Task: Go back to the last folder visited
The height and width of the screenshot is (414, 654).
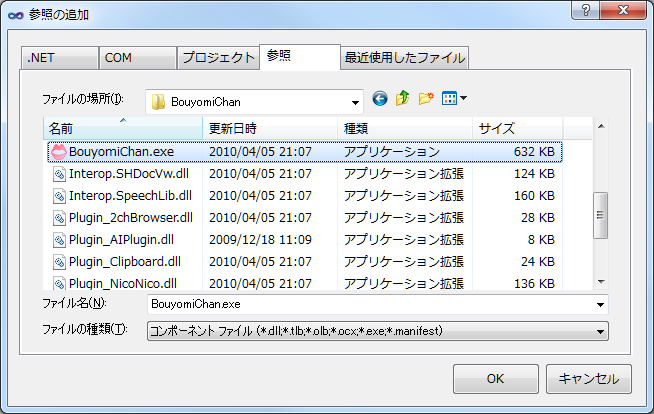Action: tap(380, 99)
